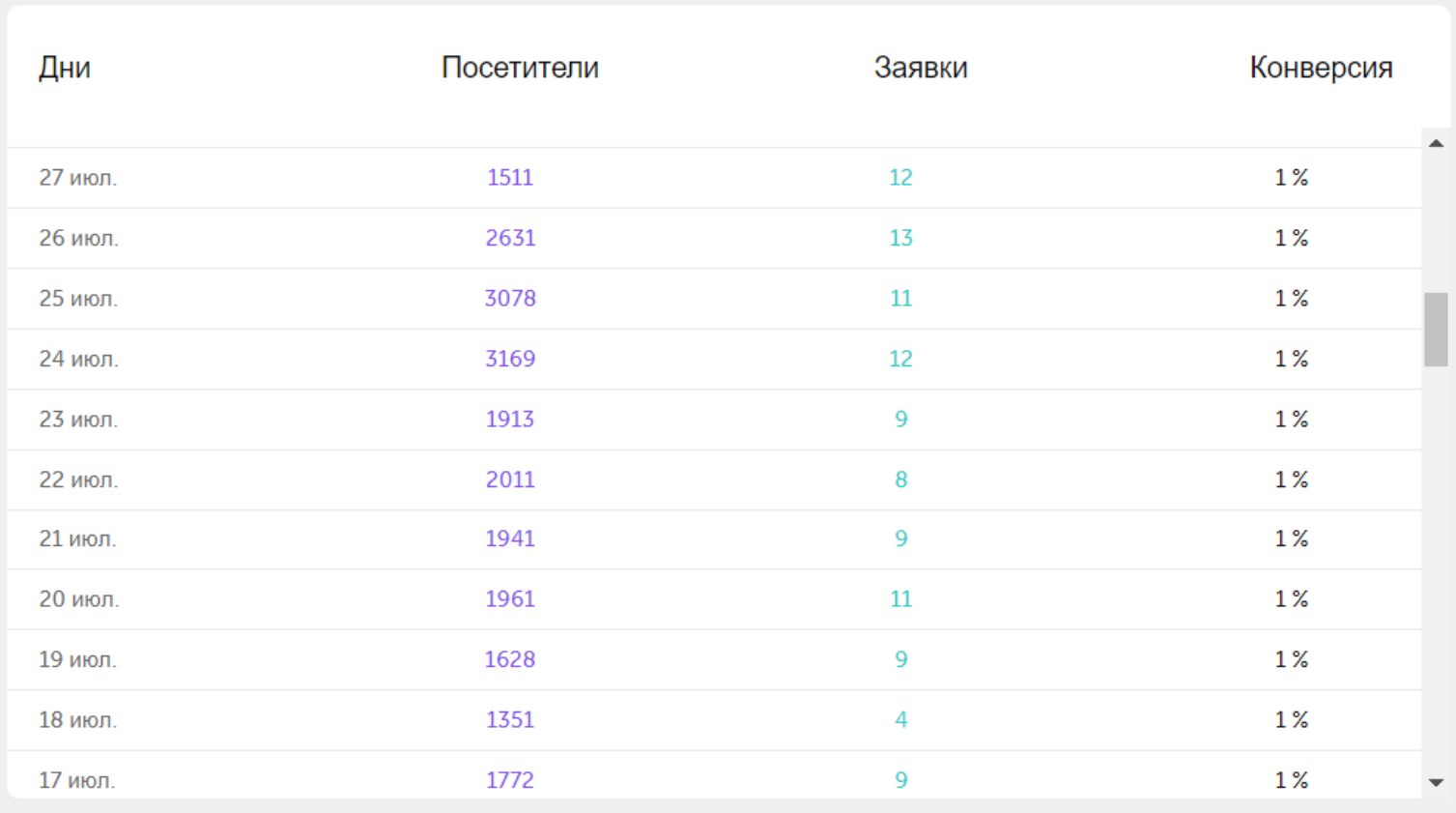Viewport: 1456px width, 813px height.
Task: Click visitors value 2631
Action: 510,238
